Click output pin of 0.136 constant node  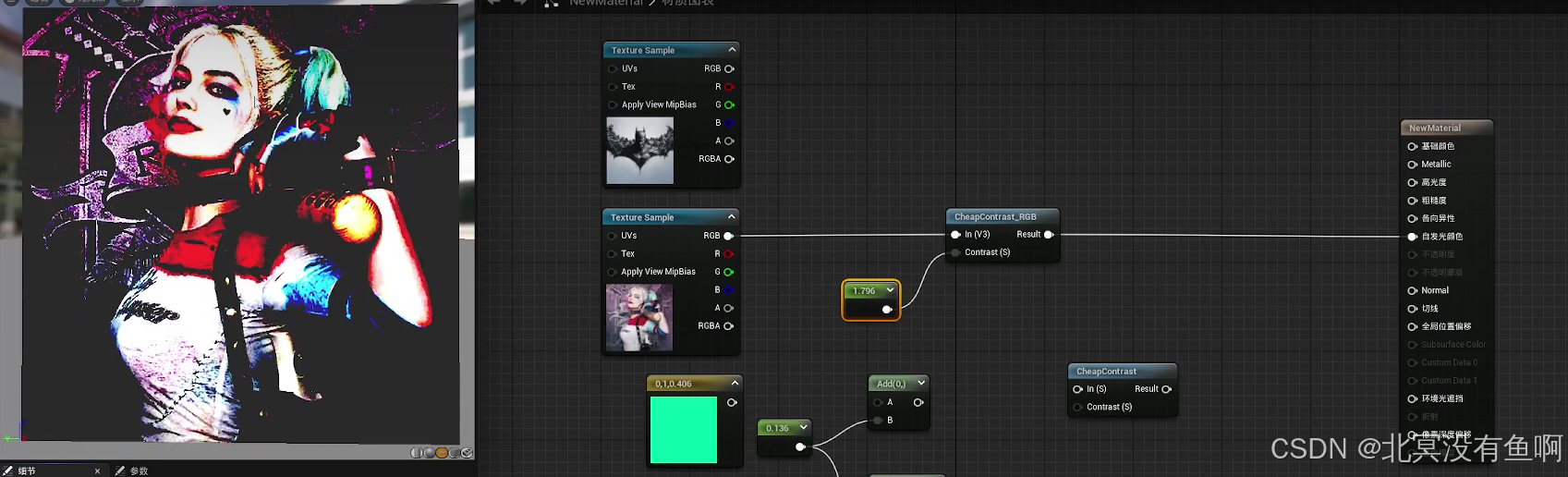(800, 447)
